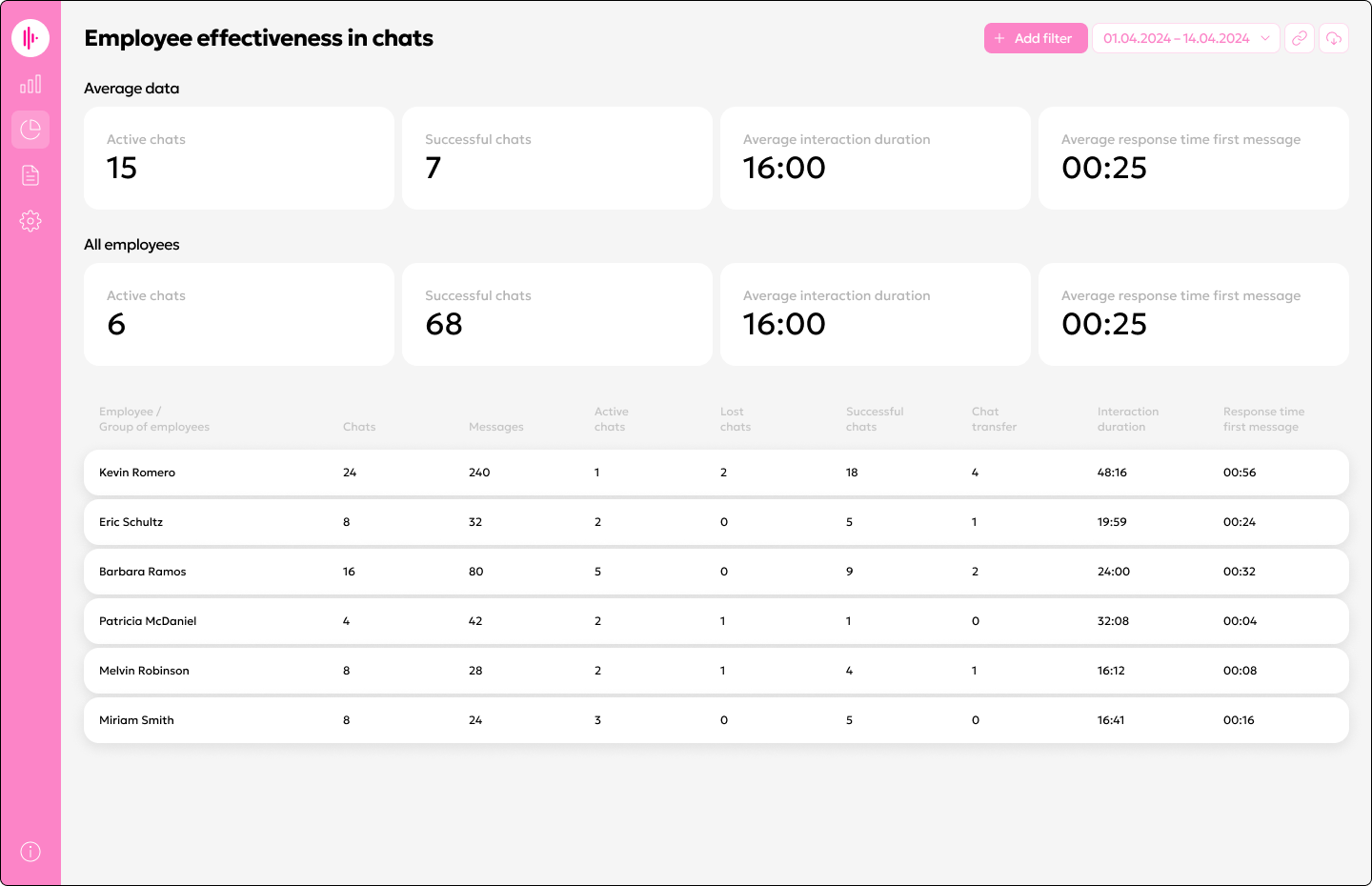Select the Barbara Ramos row

[x=143, y=572]
